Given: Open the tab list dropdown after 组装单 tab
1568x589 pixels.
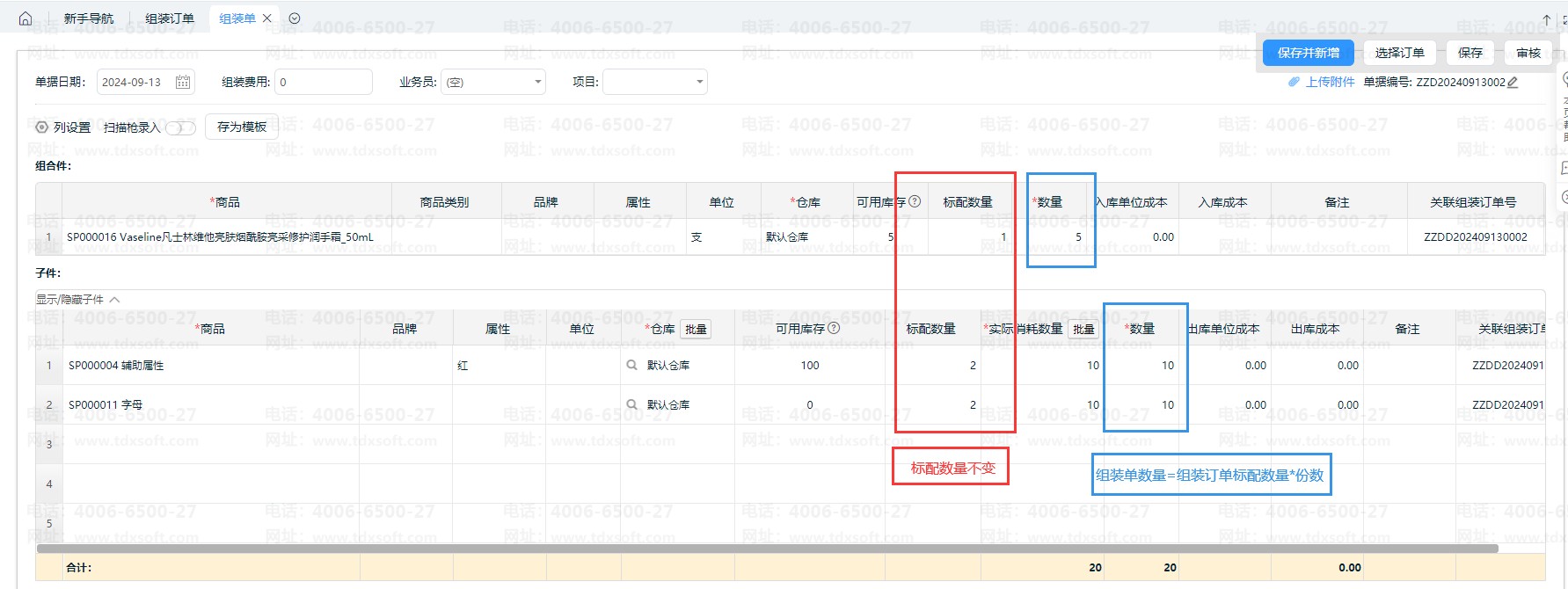Looking at the screenshot, I should pos(295,18).
